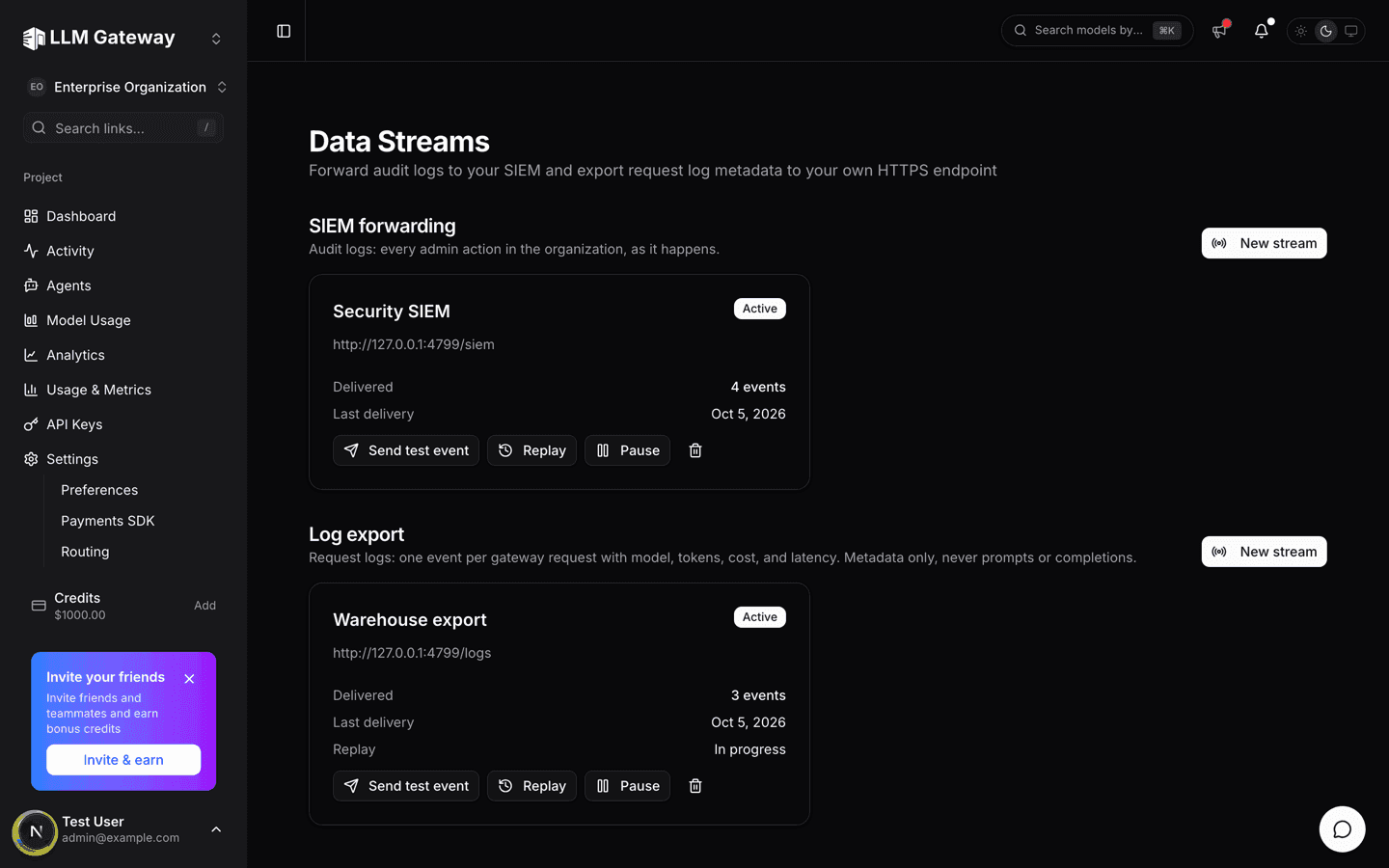This screenshot has width=1389, height=868.
Task: Click the Security SIEM endpoint URL
Action: (414, 344)
